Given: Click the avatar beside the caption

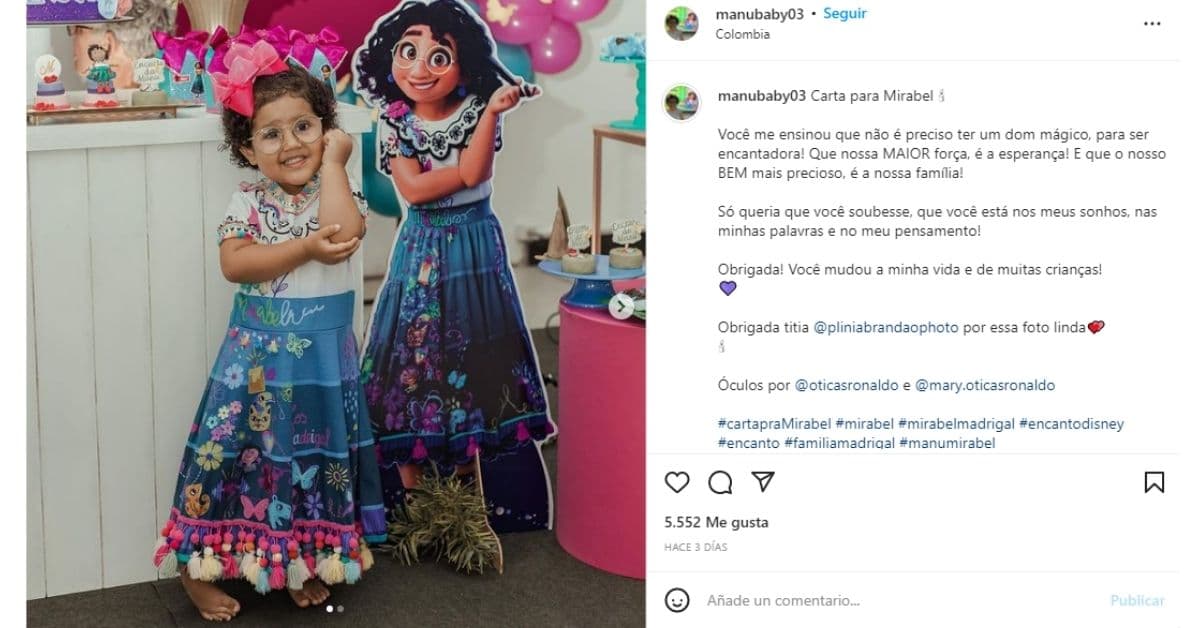Looking at the screenshot, I should click(682, 102).
